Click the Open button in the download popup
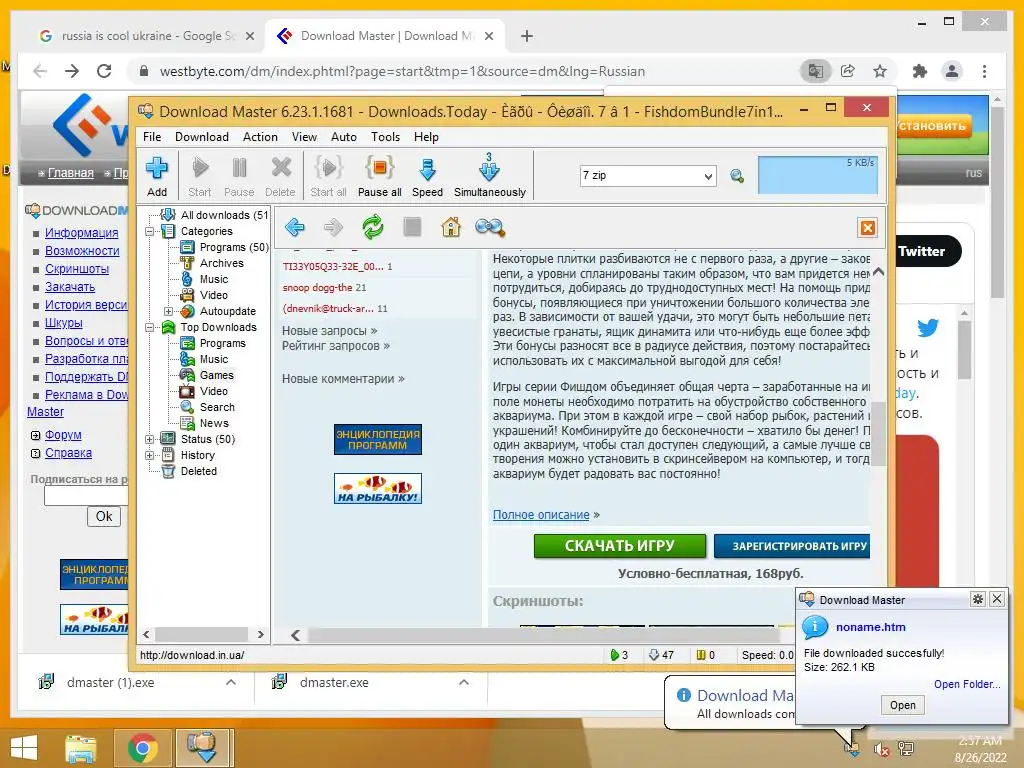 [903, 705]
